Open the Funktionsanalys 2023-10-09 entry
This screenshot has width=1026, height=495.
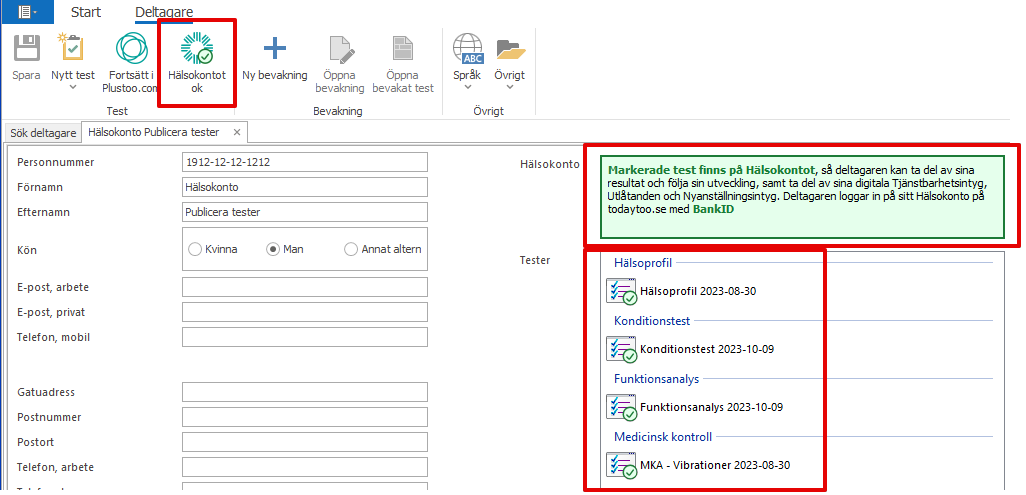[711, 407]
